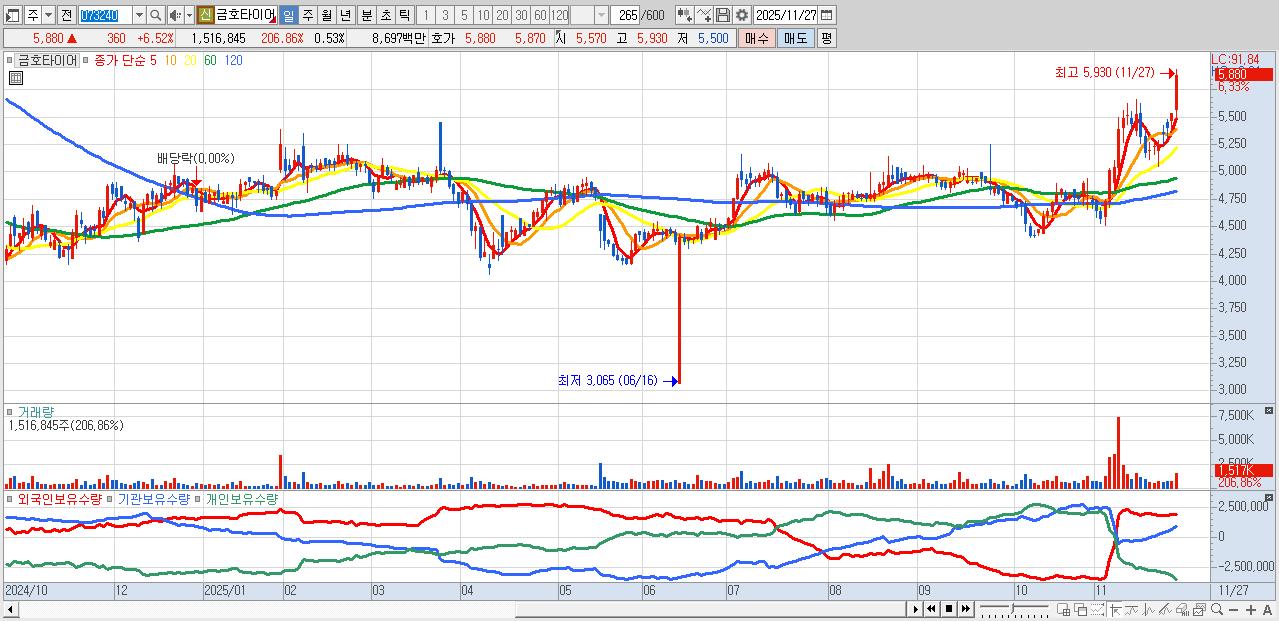The image size is (1279, 621).
Task: Open the calendar picker next to 2025/11/27
Action: [x=826, y=15]
